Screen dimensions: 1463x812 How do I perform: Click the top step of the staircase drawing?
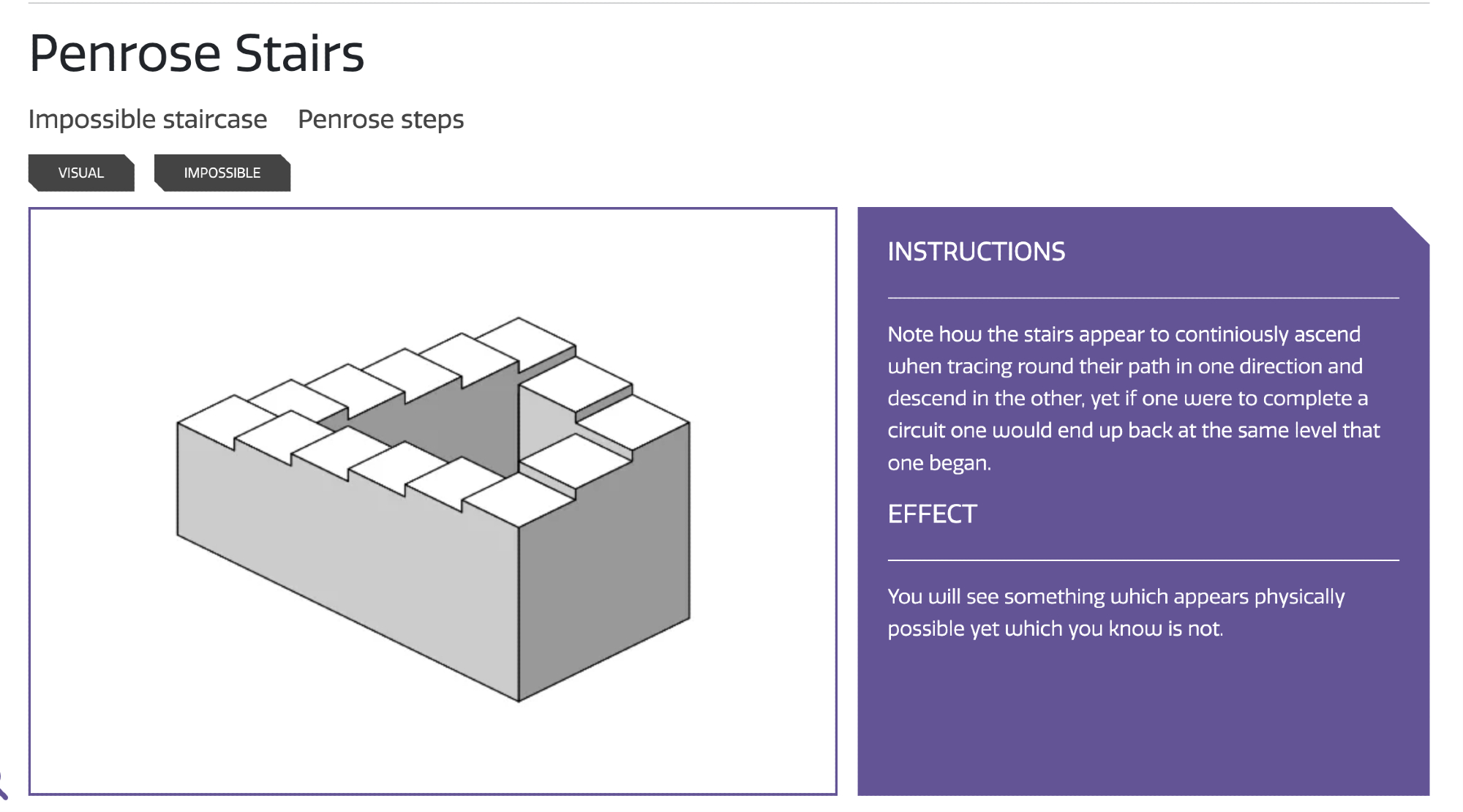(519, 338)
